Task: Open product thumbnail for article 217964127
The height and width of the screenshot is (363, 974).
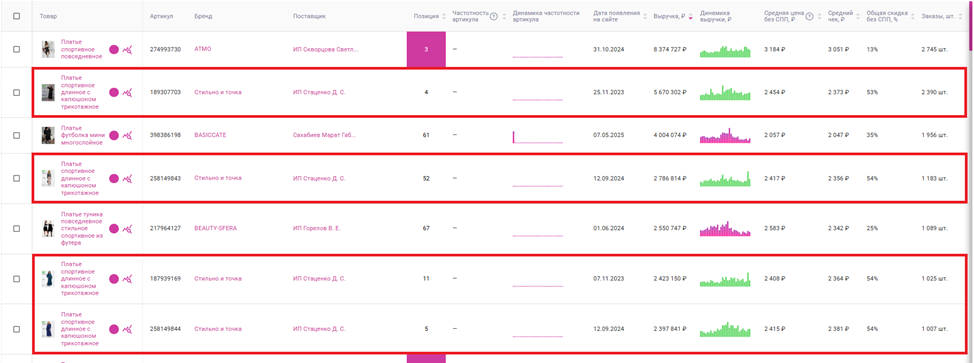Action: [48, 229]
